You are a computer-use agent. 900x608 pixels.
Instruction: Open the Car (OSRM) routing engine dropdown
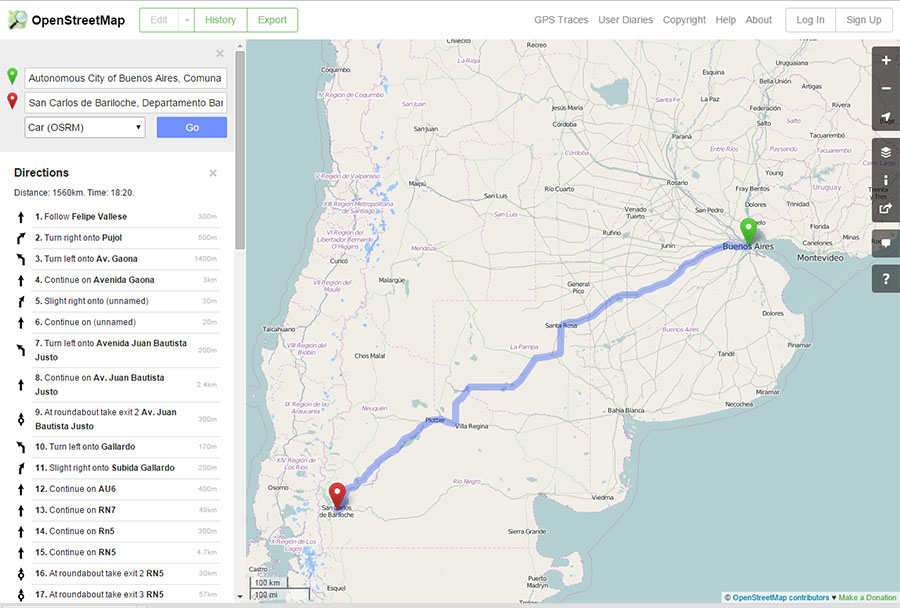85,127
